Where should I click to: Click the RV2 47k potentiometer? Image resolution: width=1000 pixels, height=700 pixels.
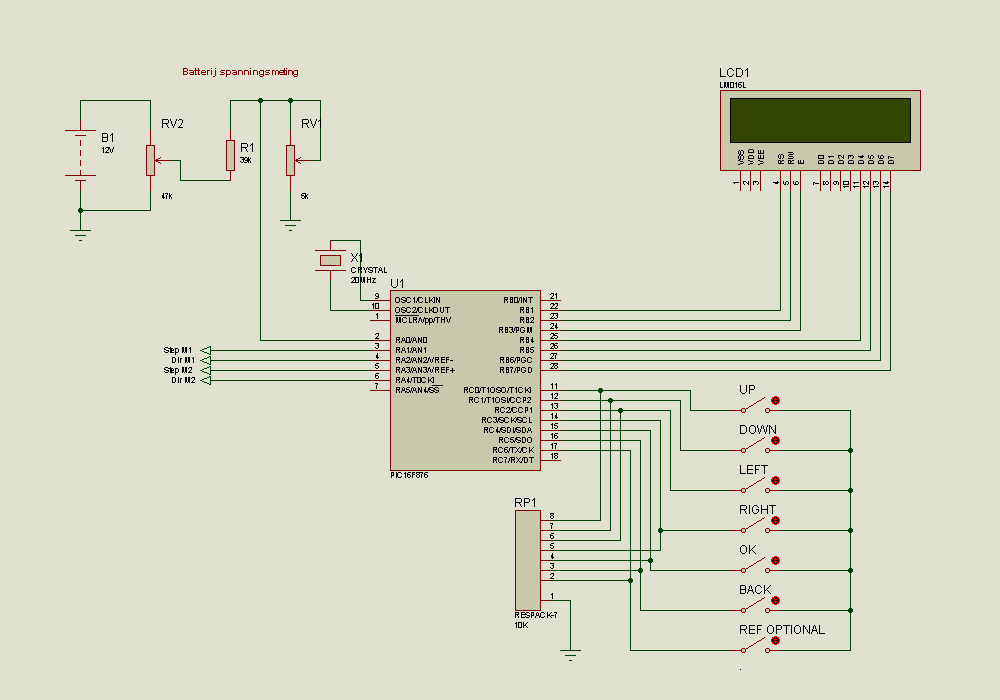150,159
